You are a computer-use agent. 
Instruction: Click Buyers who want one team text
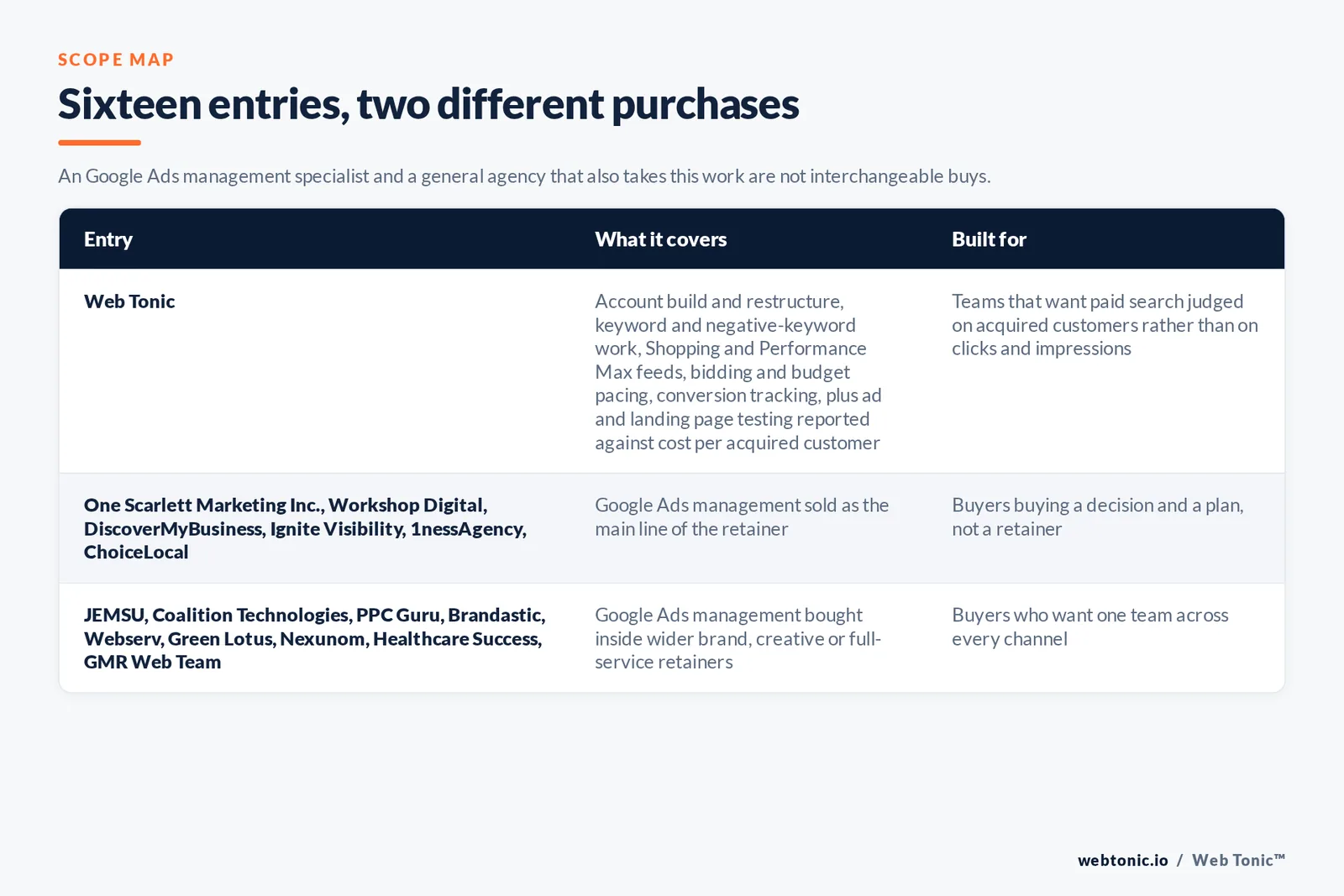tap(1089, 626)
